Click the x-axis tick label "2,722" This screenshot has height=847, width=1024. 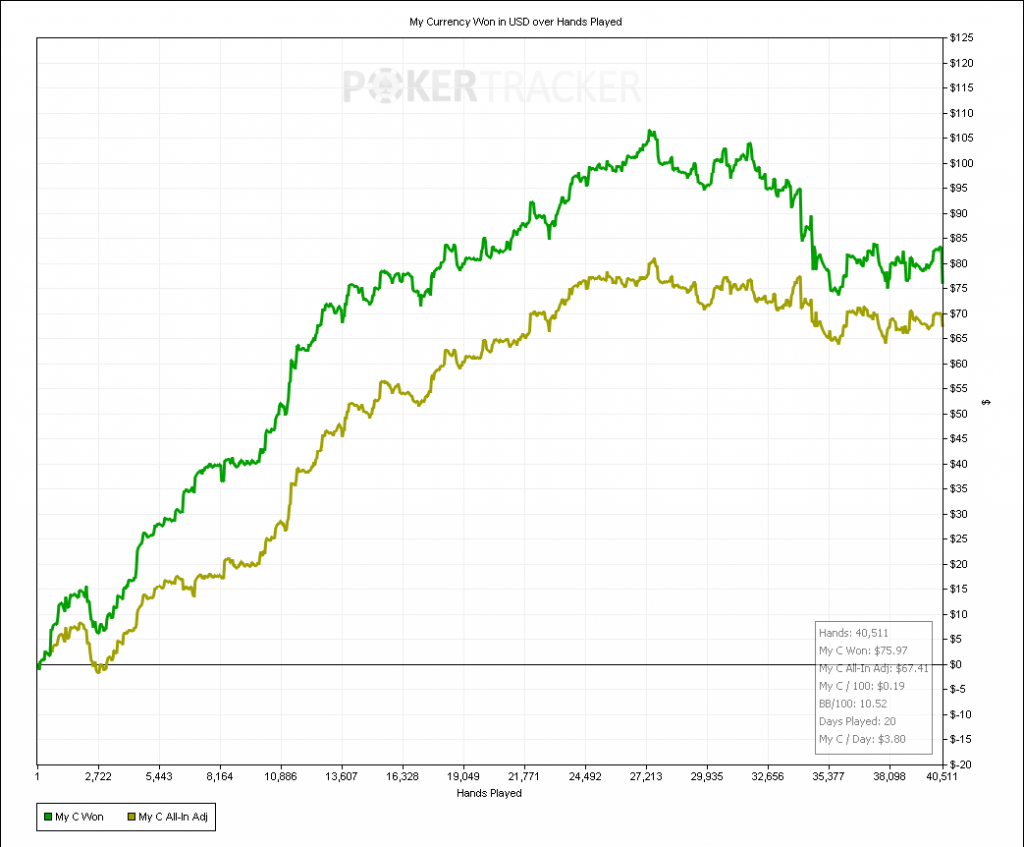(x=98, y=776)
